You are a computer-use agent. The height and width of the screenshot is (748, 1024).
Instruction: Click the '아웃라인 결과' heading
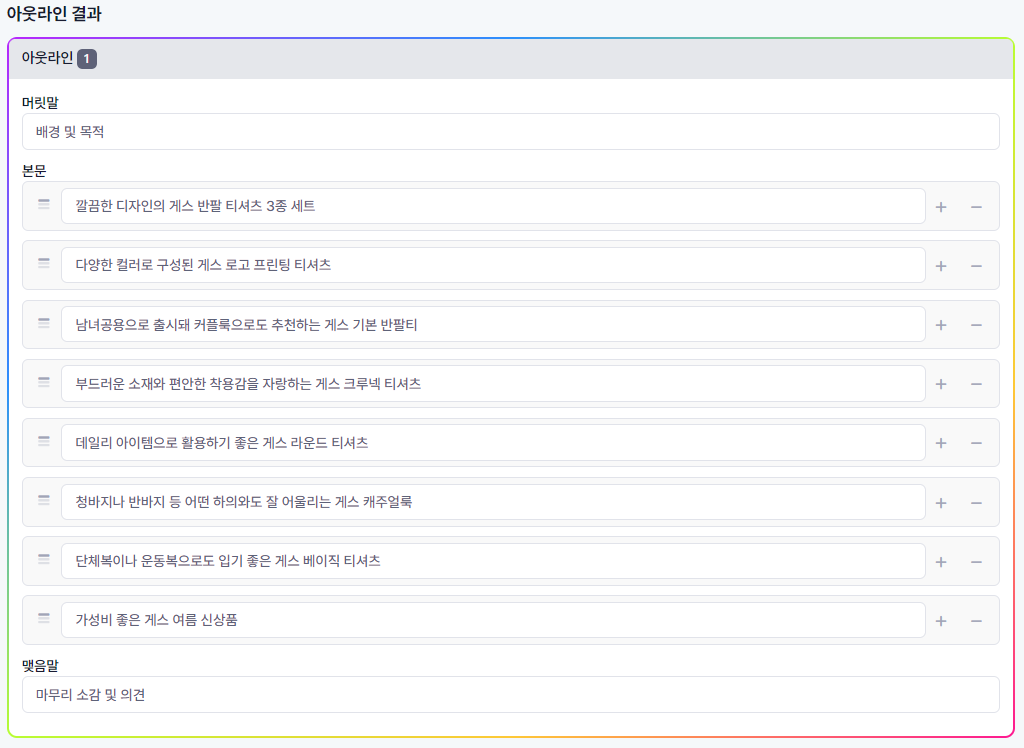pos(54,14)
